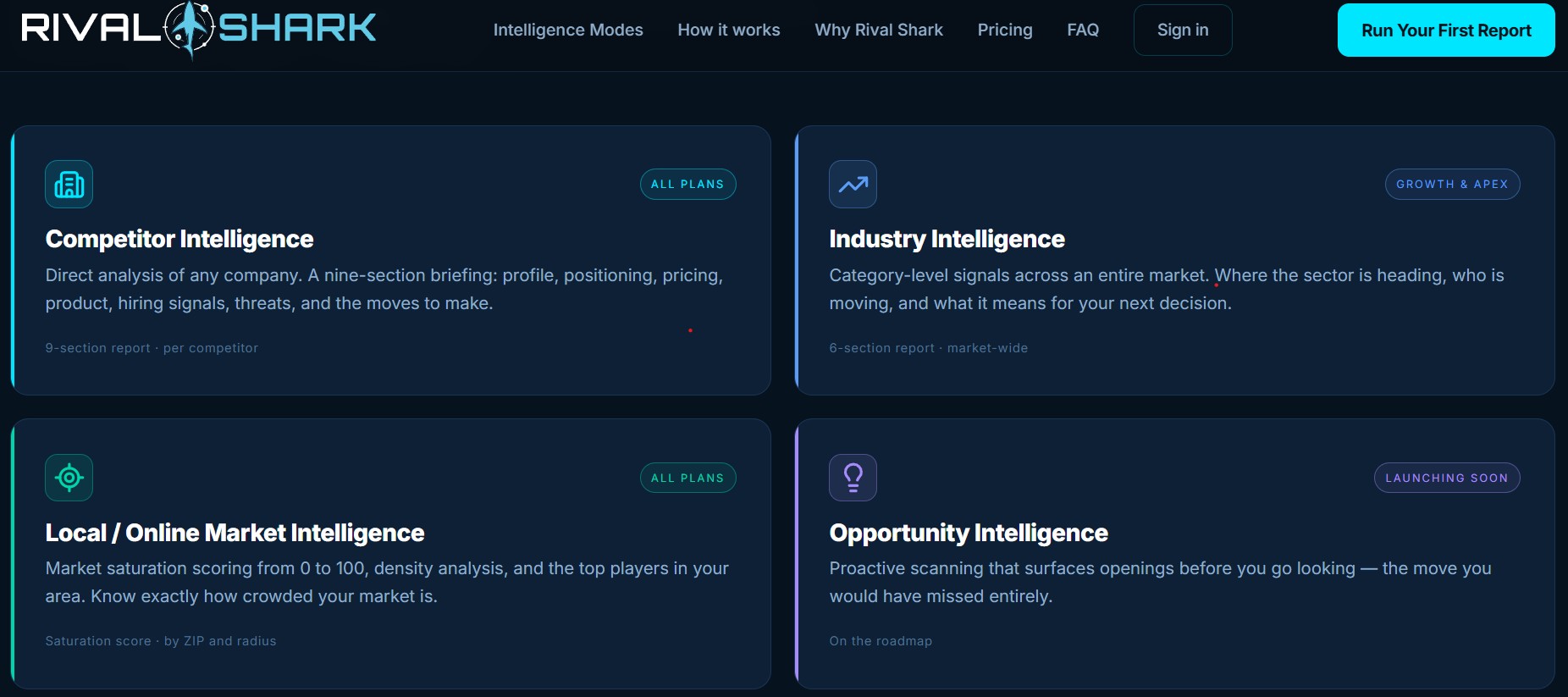Click the Opportunity Intelligence lightbulb icon

pos(853,478)
